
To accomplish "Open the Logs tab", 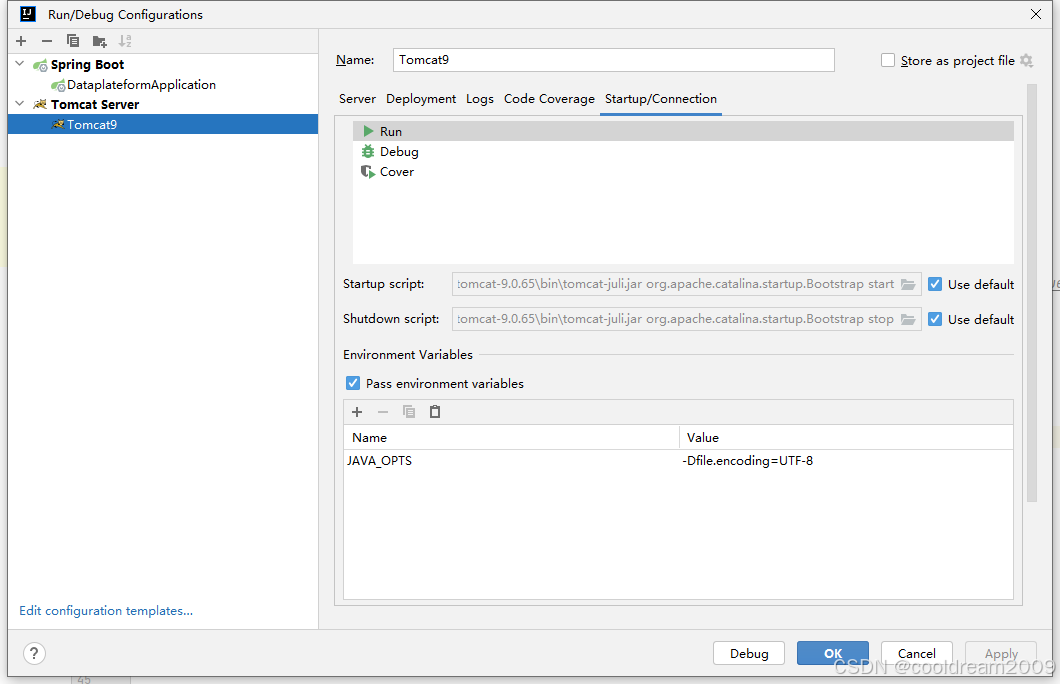I will pyautogui.click(x=479, y=99).
